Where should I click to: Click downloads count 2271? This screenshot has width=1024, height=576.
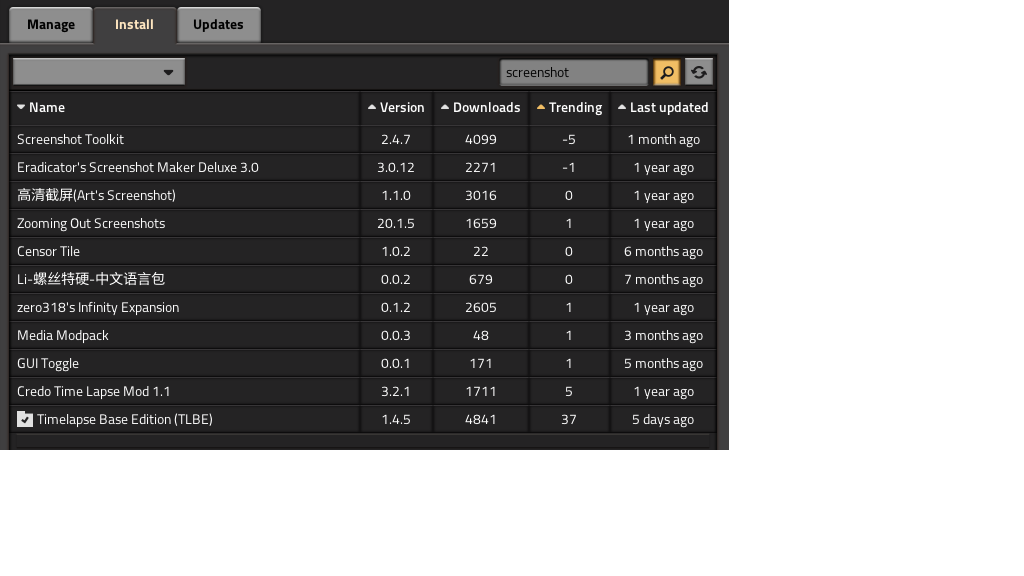(481, 167)
